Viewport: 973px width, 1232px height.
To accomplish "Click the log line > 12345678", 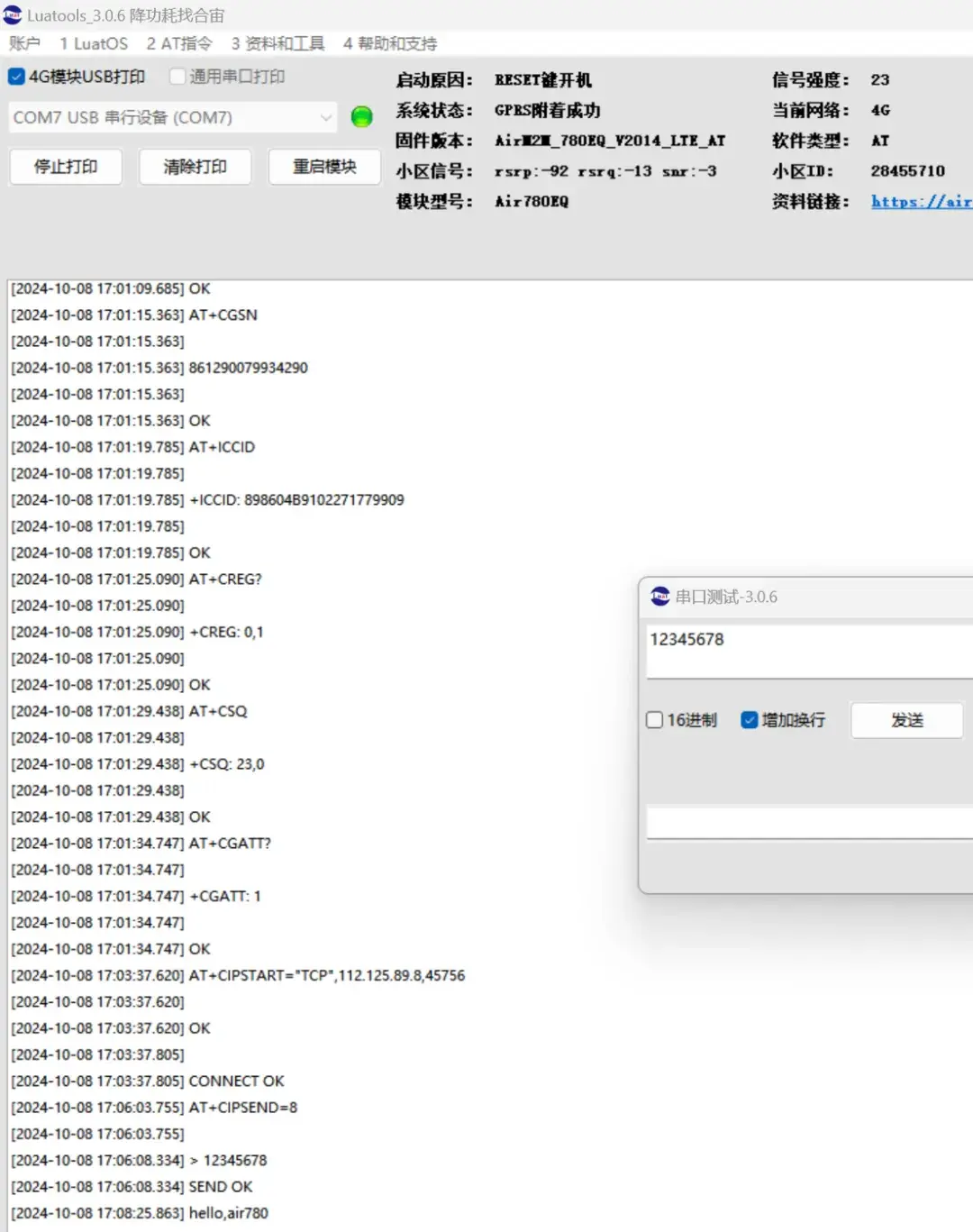I will (x=228, y=1160).
